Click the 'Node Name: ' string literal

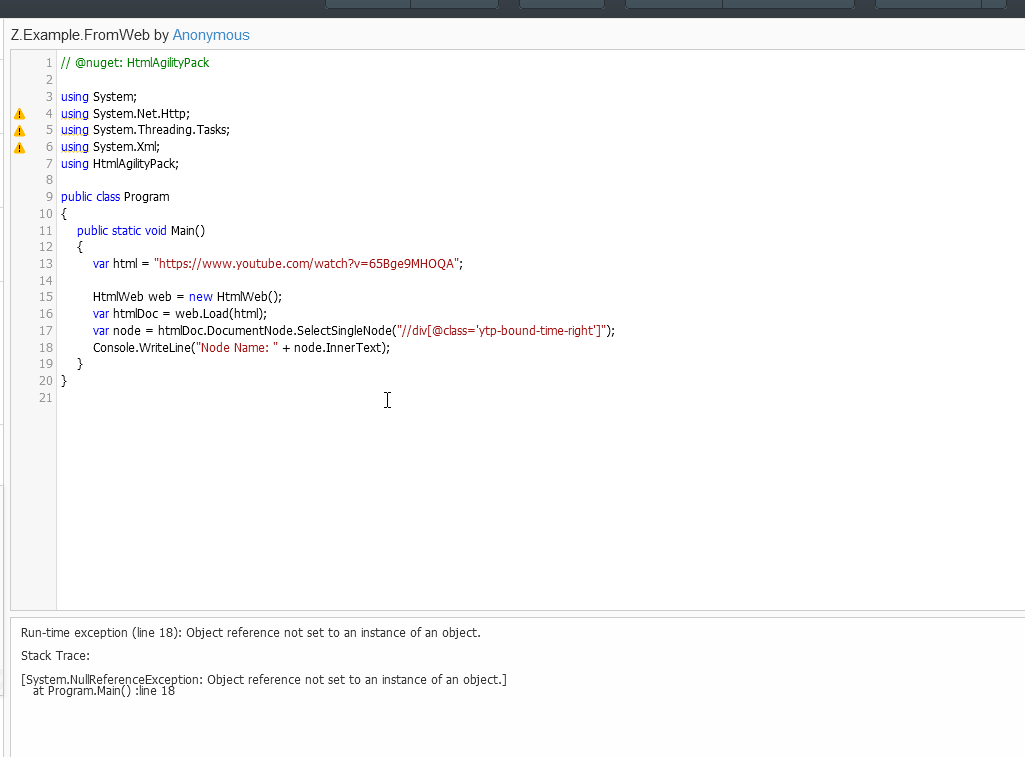click(x=237, y=348)
